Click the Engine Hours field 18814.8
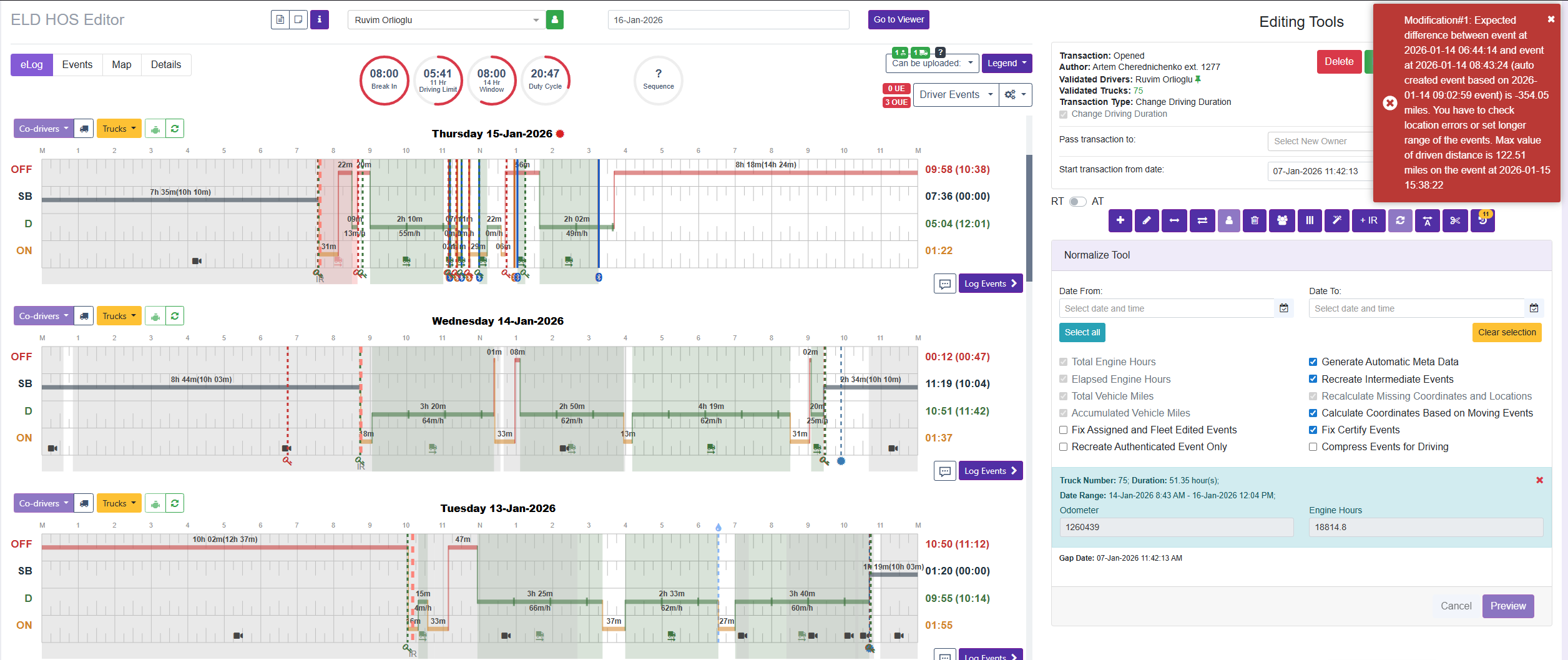The height and width of the screenshot is (660, 1568). pos(1426,527)
